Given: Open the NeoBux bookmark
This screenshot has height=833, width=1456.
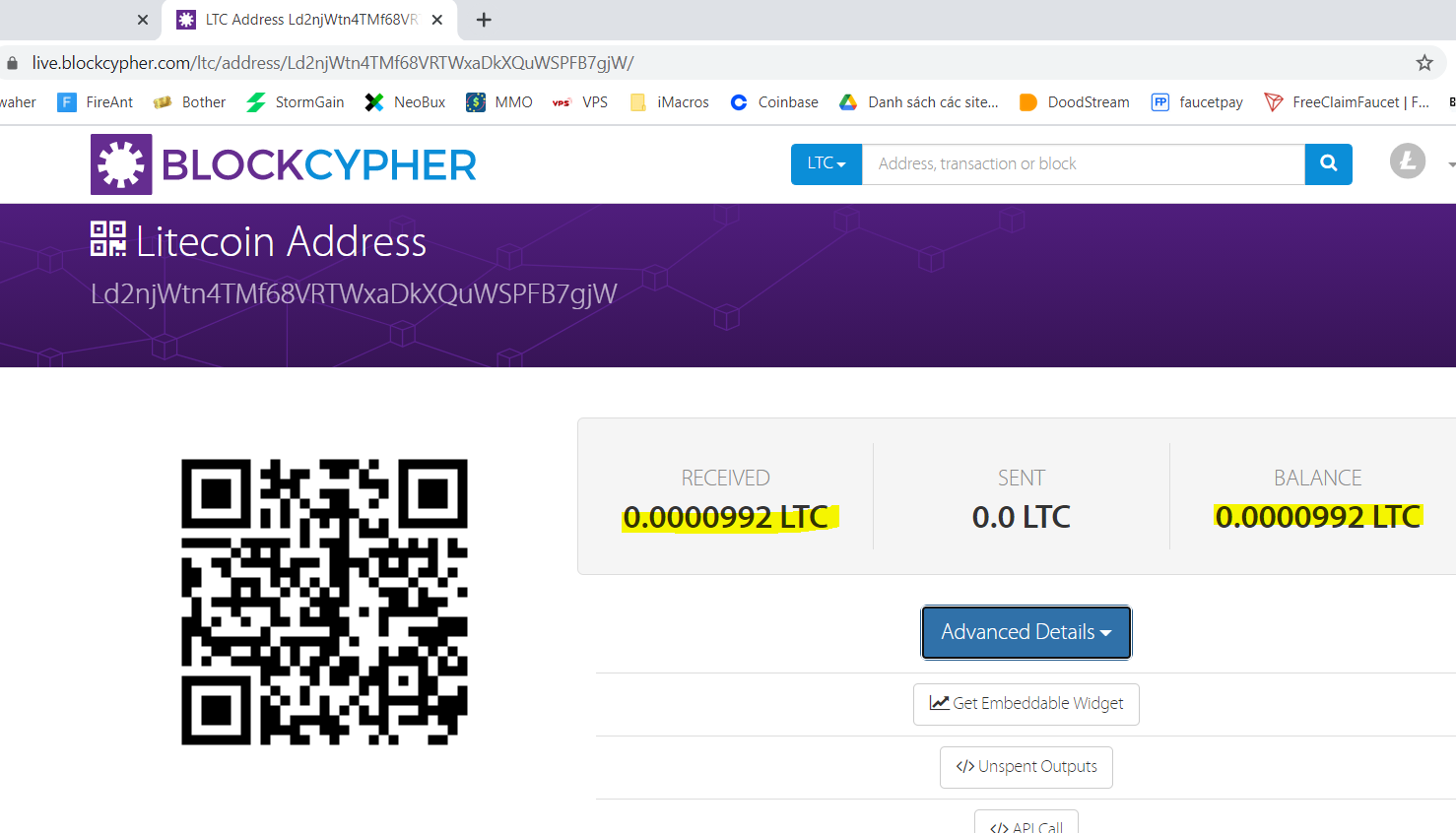Looking at the screenshot, I should coord(405,102).
